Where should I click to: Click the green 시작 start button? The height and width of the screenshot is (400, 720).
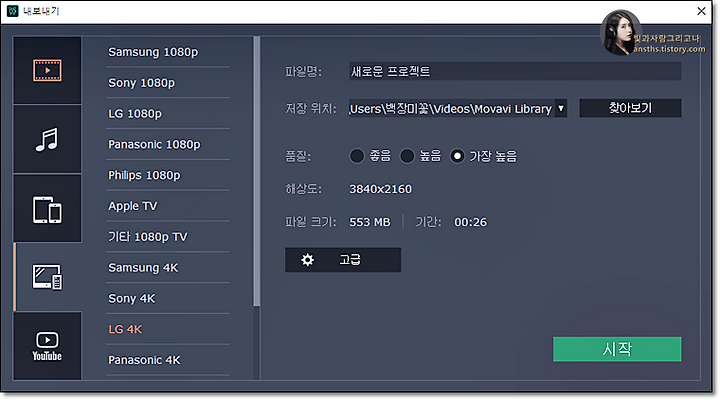point(617,349)
